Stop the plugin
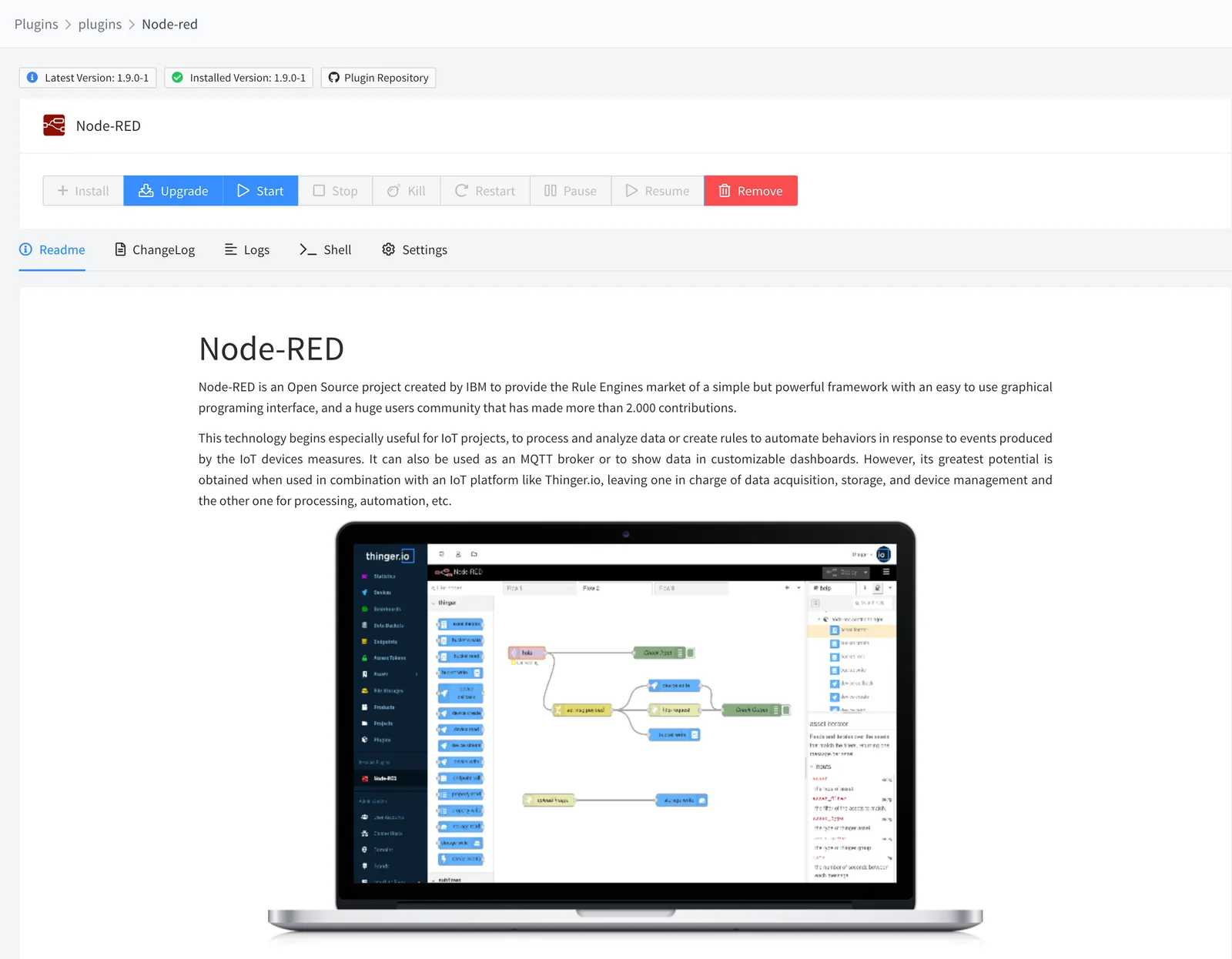 point(336,191)
